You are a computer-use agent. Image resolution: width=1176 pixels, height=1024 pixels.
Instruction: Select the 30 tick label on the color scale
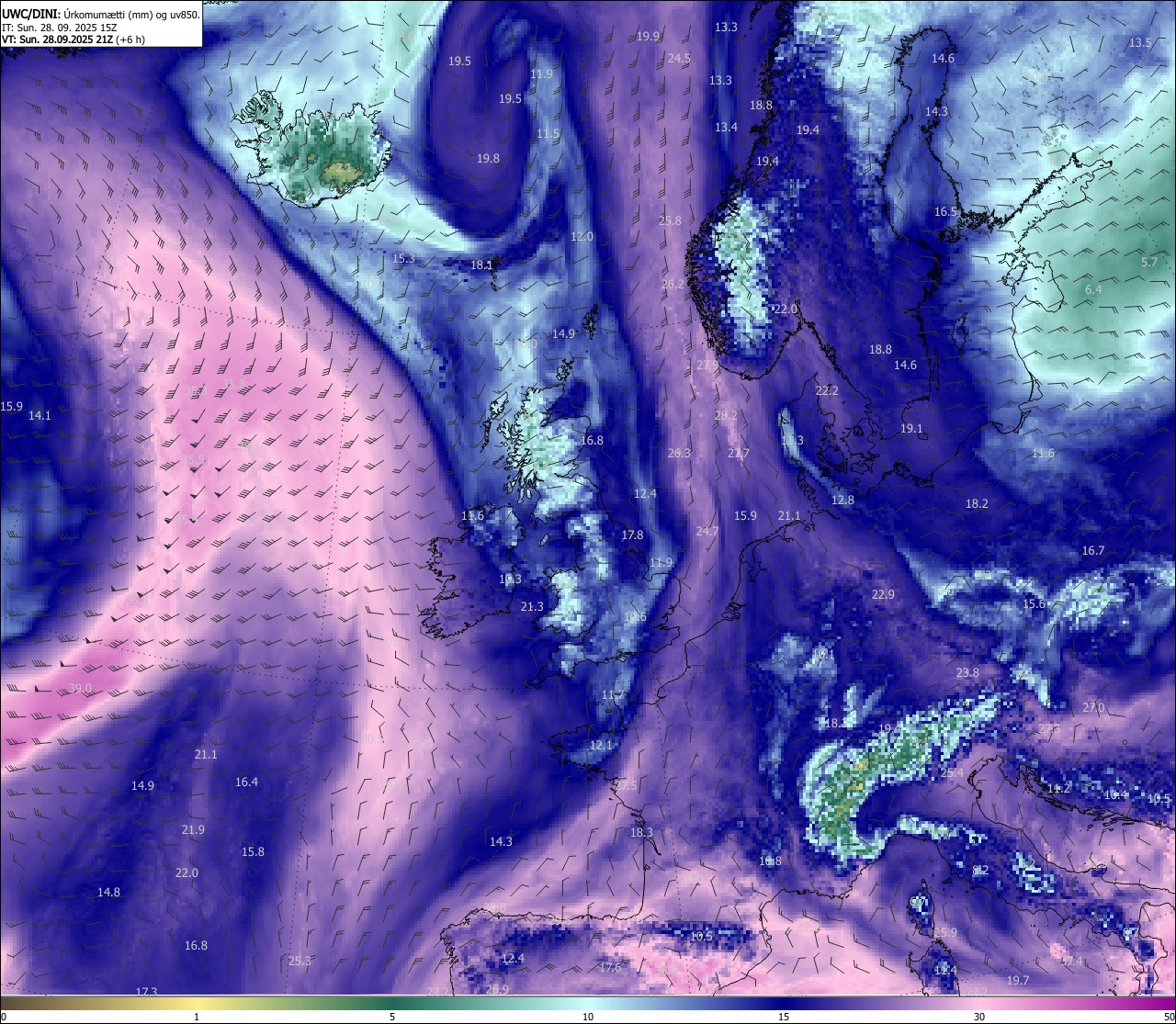(x=979, y=1017)
